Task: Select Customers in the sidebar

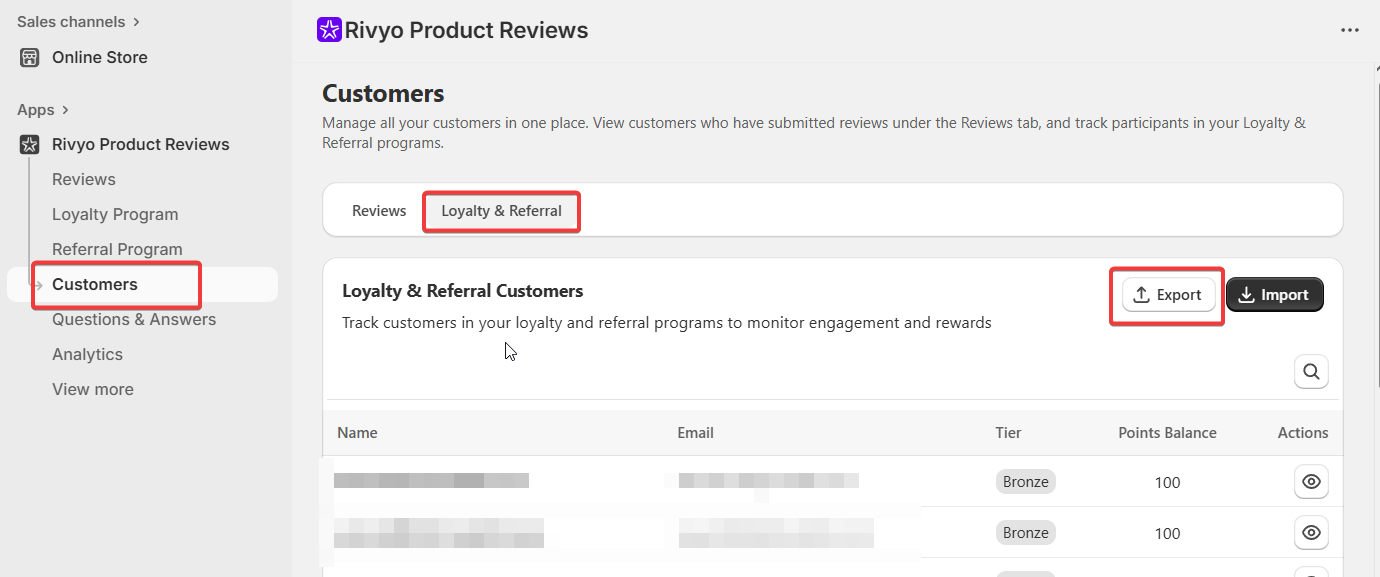Action: (95, 284)
